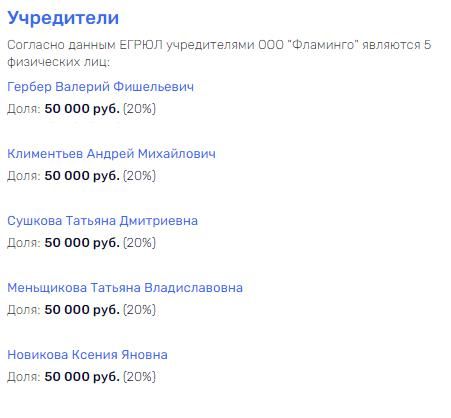Click the Учредители section heading
Viewport: 451px width, 418px height.
pyautogui.click(x=63, y=18)
